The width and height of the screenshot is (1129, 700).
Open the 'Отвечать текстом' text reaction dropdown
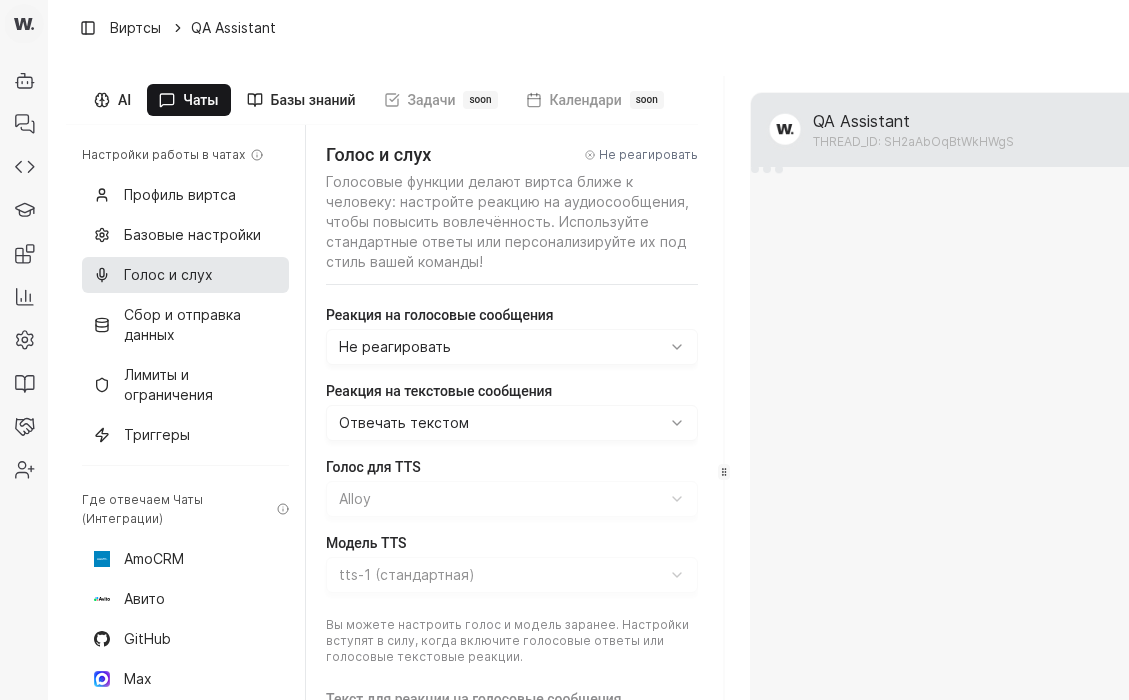click(511, 423)
